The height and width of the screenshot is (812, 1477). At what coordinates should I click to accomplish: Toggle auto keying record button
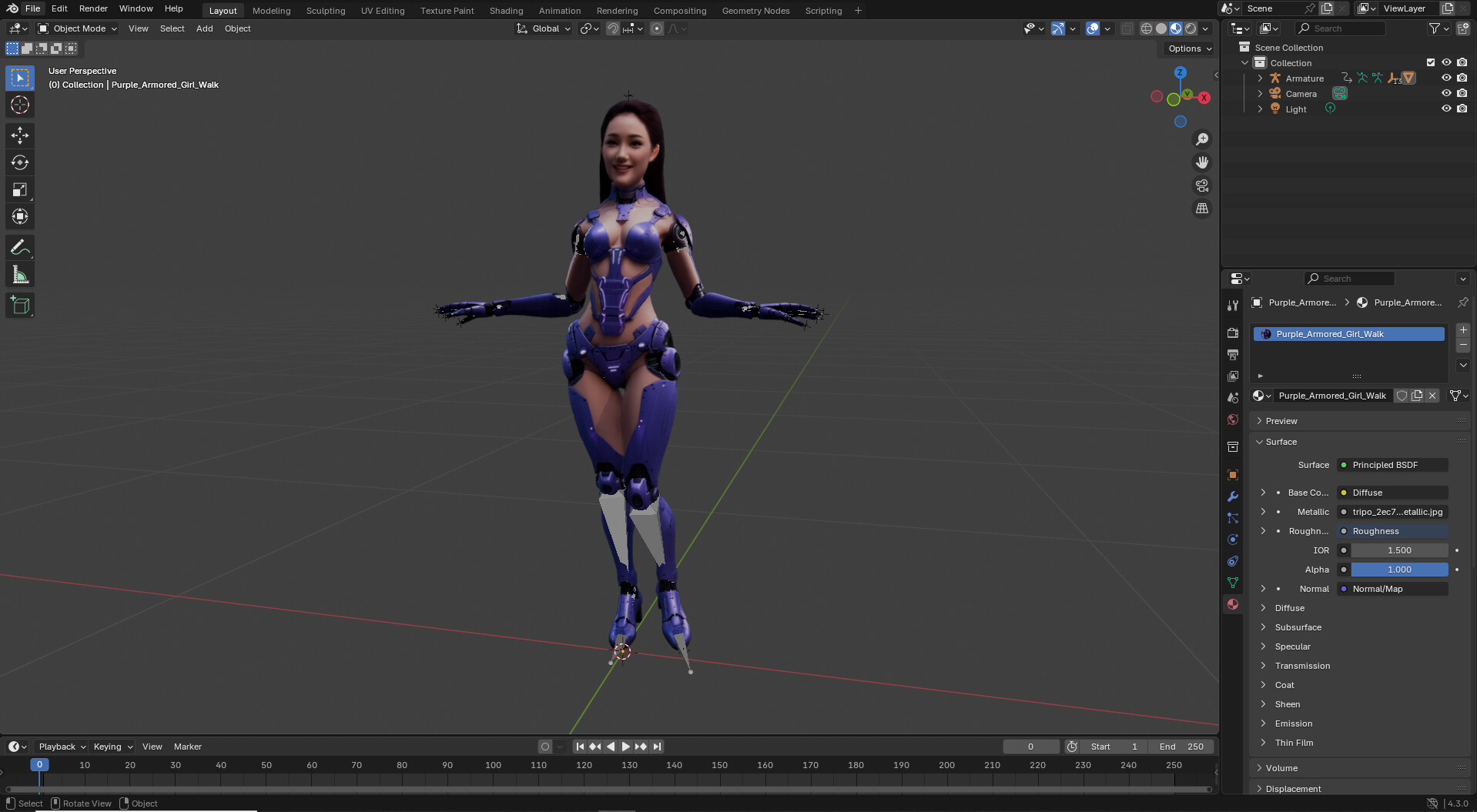tap(545, 747)
